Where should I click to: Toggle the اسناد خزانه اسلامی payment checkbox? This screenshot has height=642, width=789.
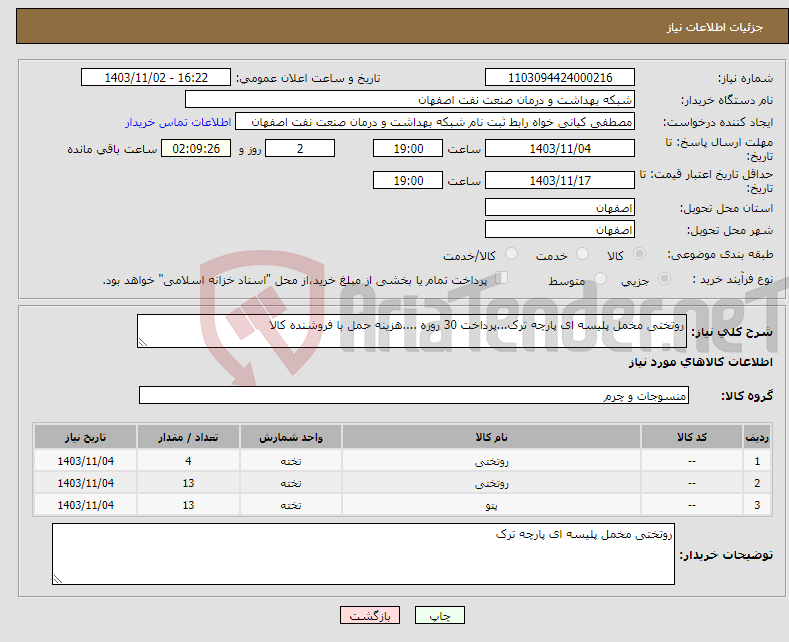(502, 278)
